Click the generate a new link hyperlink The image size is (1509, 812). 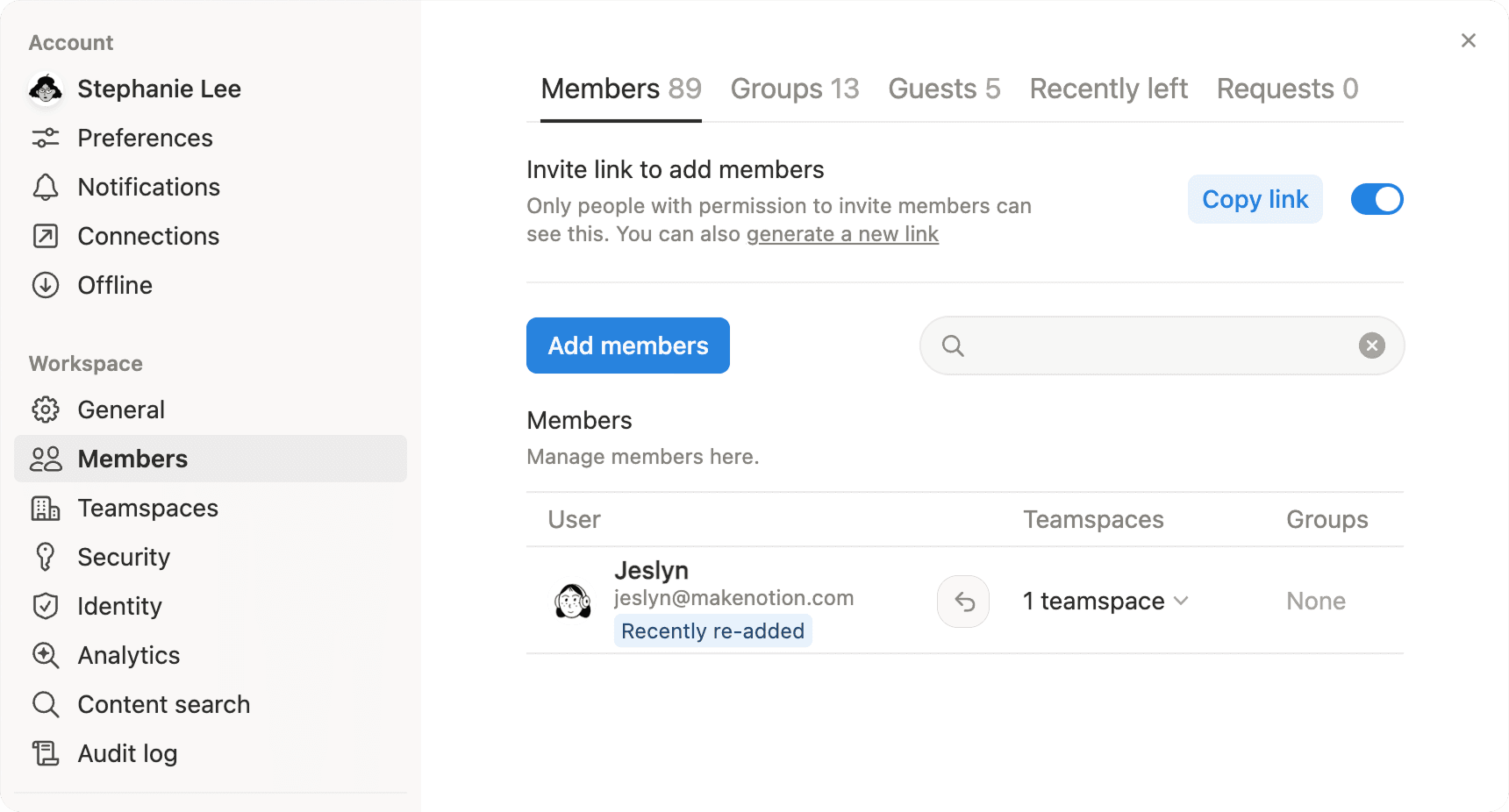tap(841, 234)
